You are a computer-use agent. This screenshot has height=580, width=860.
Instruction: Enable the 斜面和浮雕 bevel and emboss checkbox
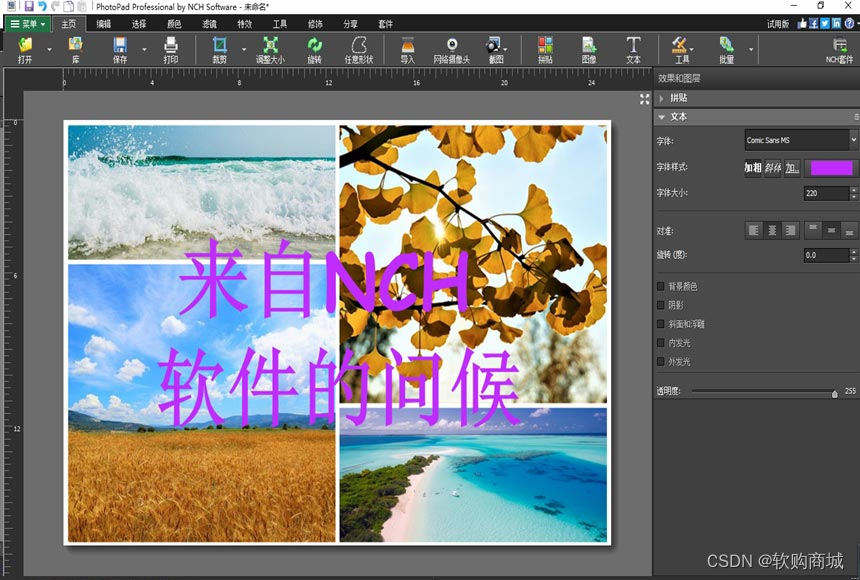tap(661, 324)
